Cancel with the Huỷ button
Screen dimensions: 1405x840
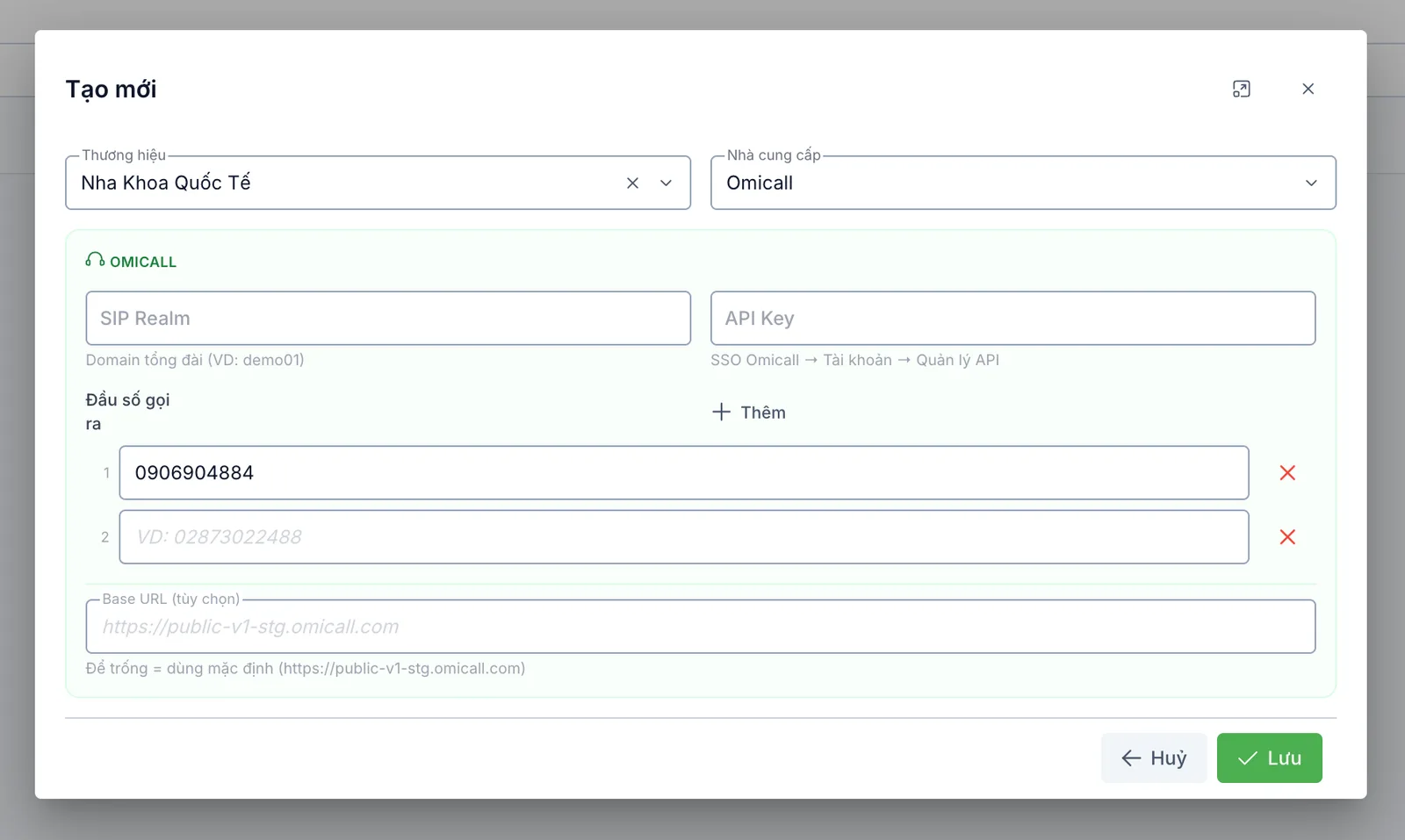coord(1154,757)
